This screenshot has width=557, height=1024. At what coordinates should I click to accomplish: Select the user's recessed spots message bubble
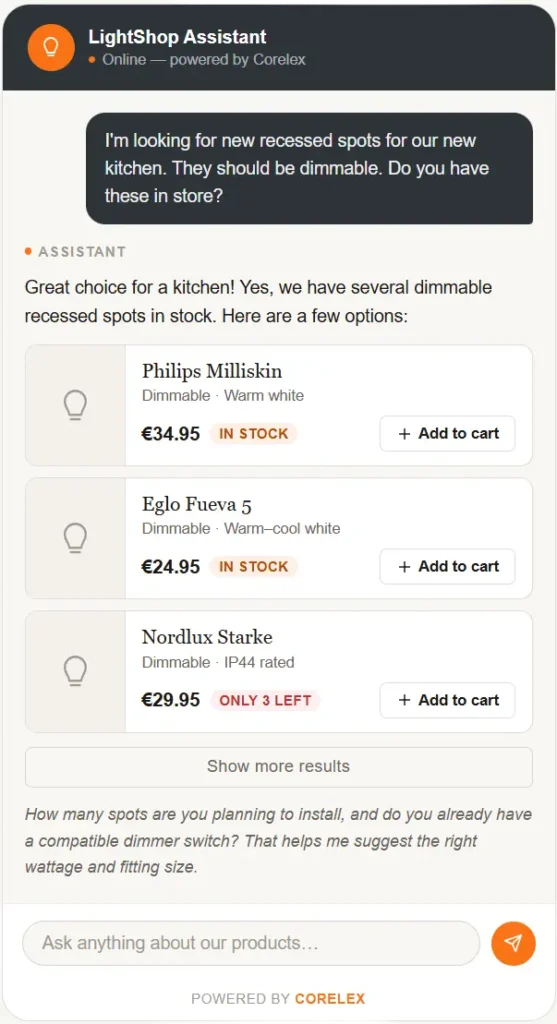(x=310, y=168)
